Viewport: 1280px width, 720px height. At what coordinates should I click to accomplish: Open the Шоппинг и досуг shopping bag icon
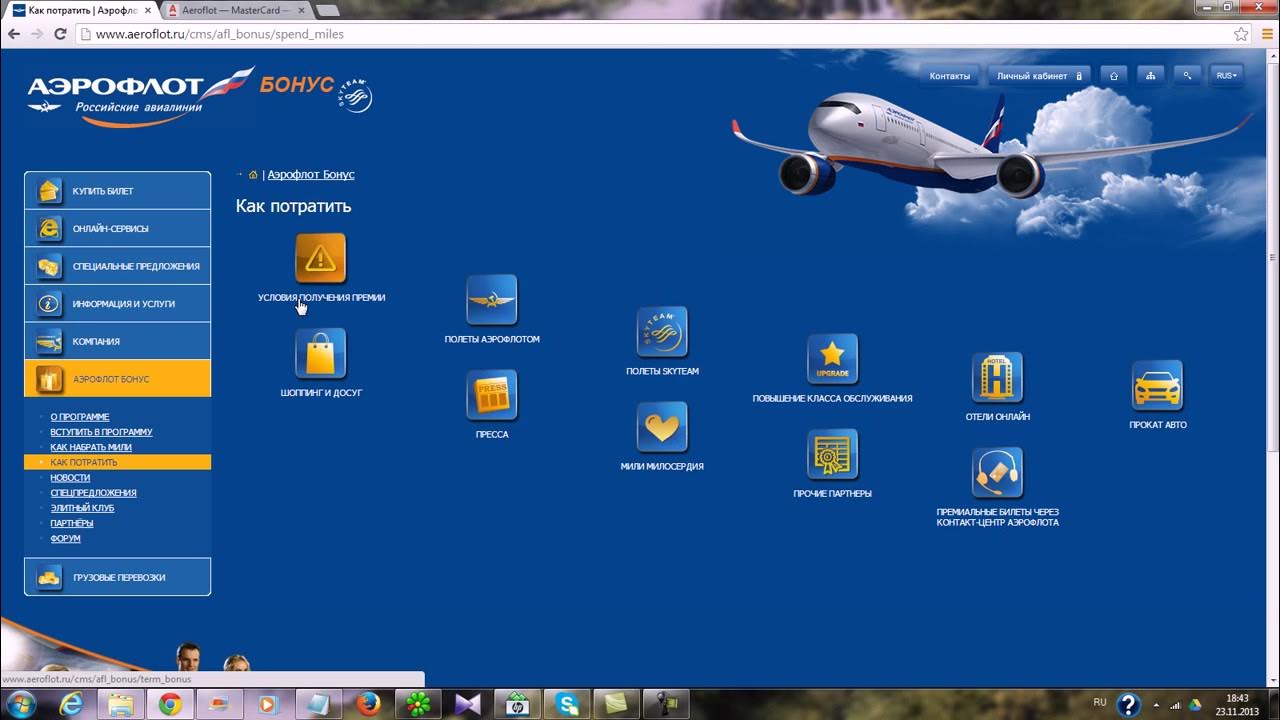tap(321, 354)
